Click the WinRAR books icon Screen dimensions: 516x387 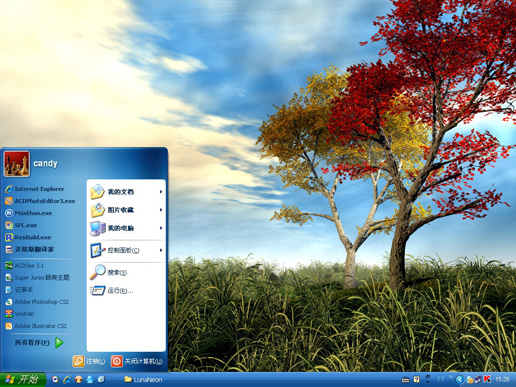[x=9, y=314]
